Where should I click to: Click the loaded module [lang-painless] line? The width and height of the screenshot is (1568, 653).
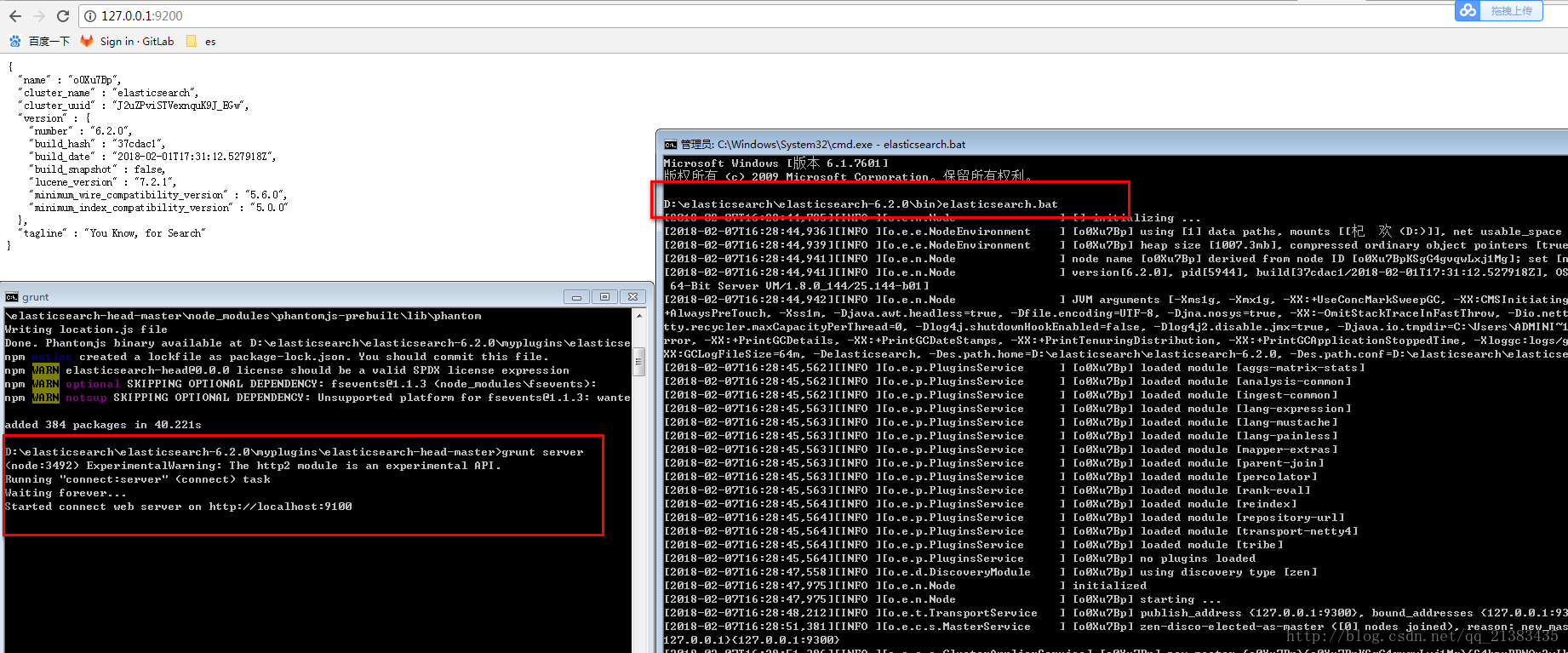(1000, 436)
